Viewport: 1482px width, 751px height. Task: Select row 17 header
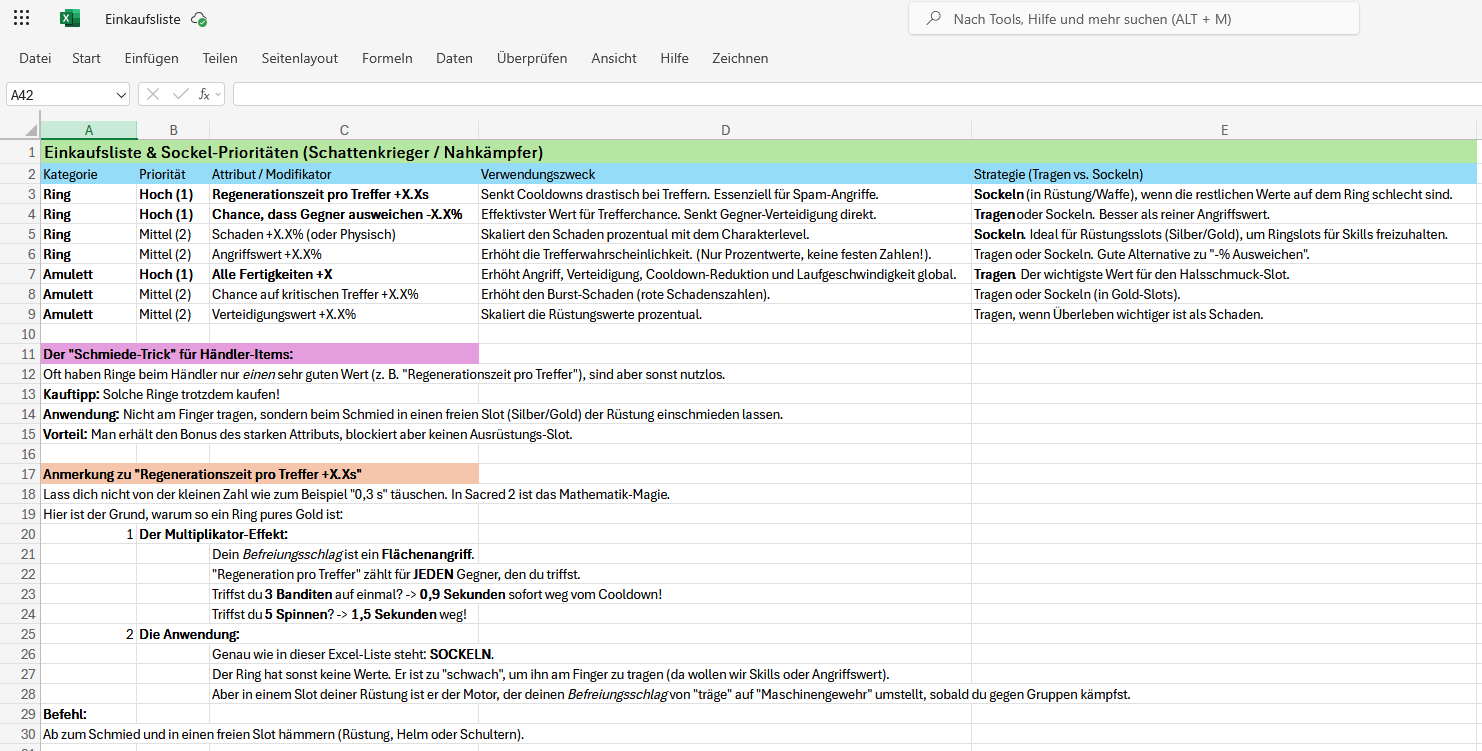tap(20, 474)
